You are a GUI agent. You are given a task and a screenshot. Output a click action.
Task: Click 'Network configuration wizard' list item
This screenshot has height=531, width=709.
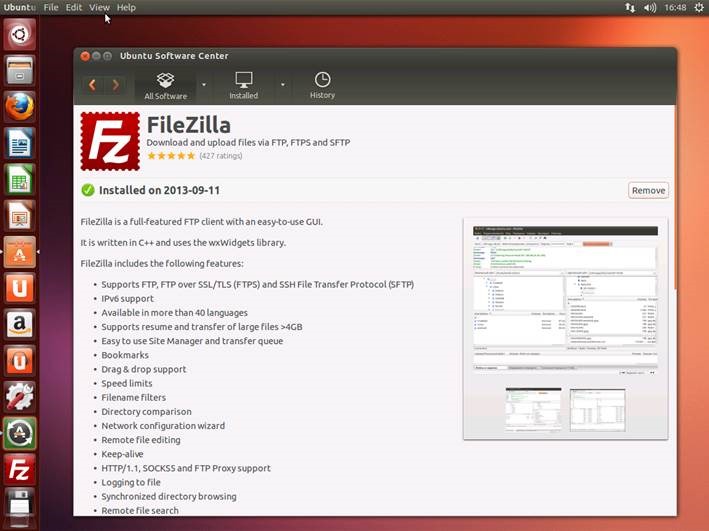pyautogui.click(x=163, y=426)
